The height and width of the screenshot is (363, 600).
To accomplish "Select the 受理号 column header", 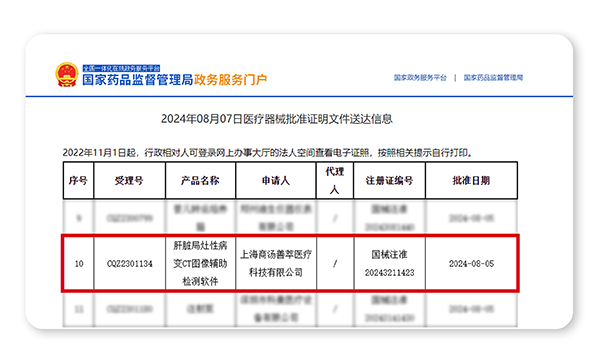I will [x=129, y=181].
